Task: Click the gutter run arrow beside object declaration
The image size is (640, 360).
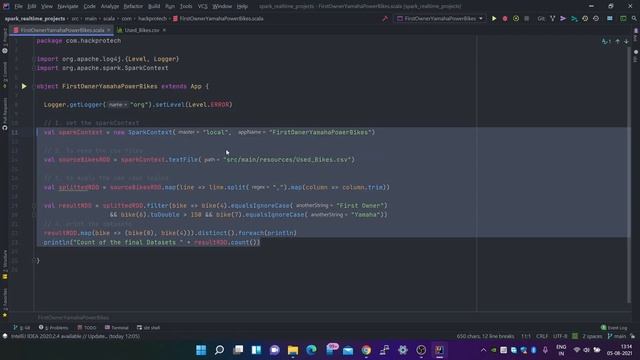Action: 24,86
